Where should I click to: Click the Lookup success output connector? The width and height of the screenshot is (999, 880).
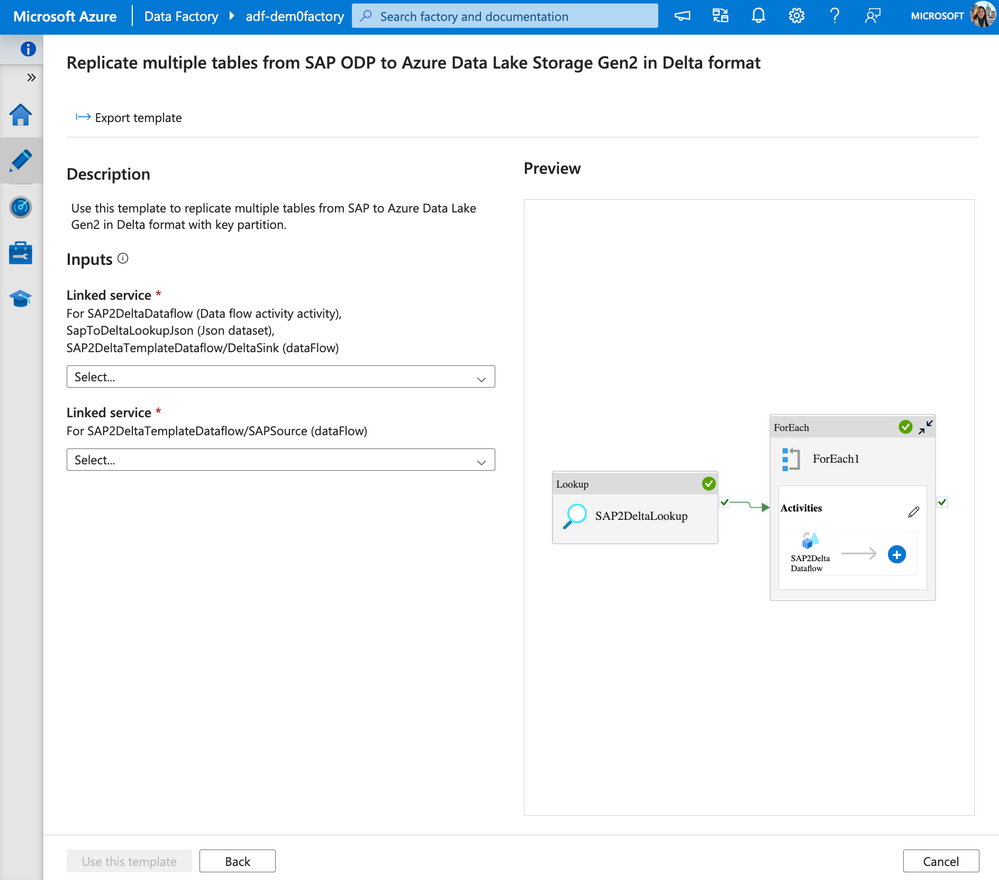[724, 502]
